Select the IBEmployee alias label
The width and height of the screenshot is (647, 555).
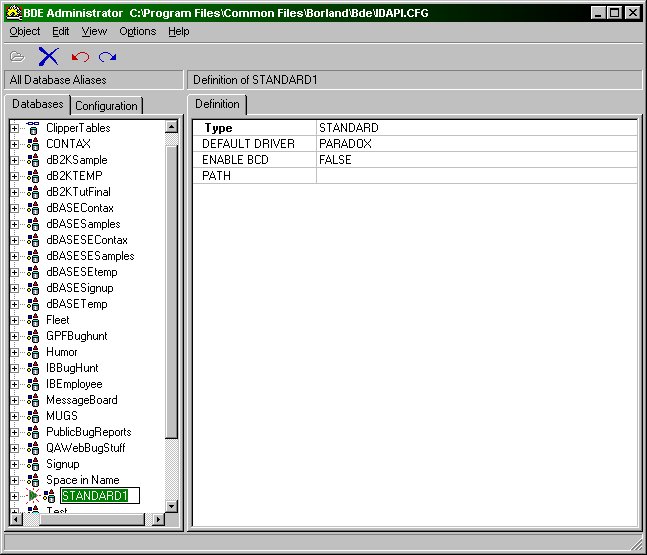click(x=74, y=384)
